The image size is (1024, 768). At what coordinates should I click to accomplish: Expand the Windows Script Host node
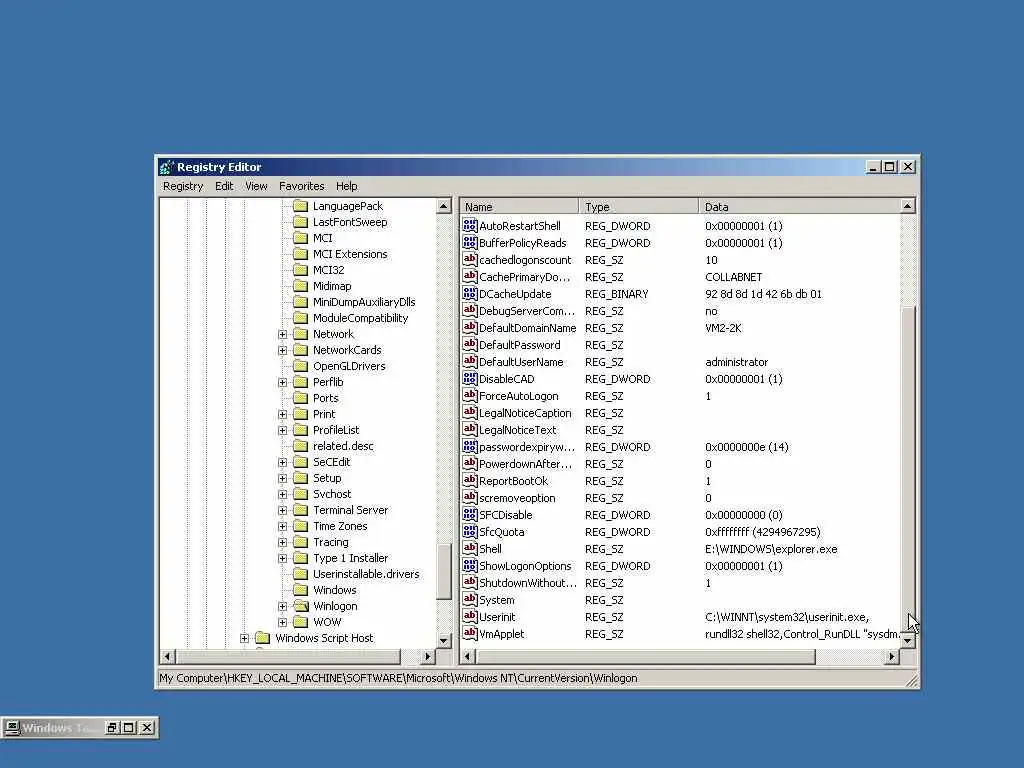point(244,638)
